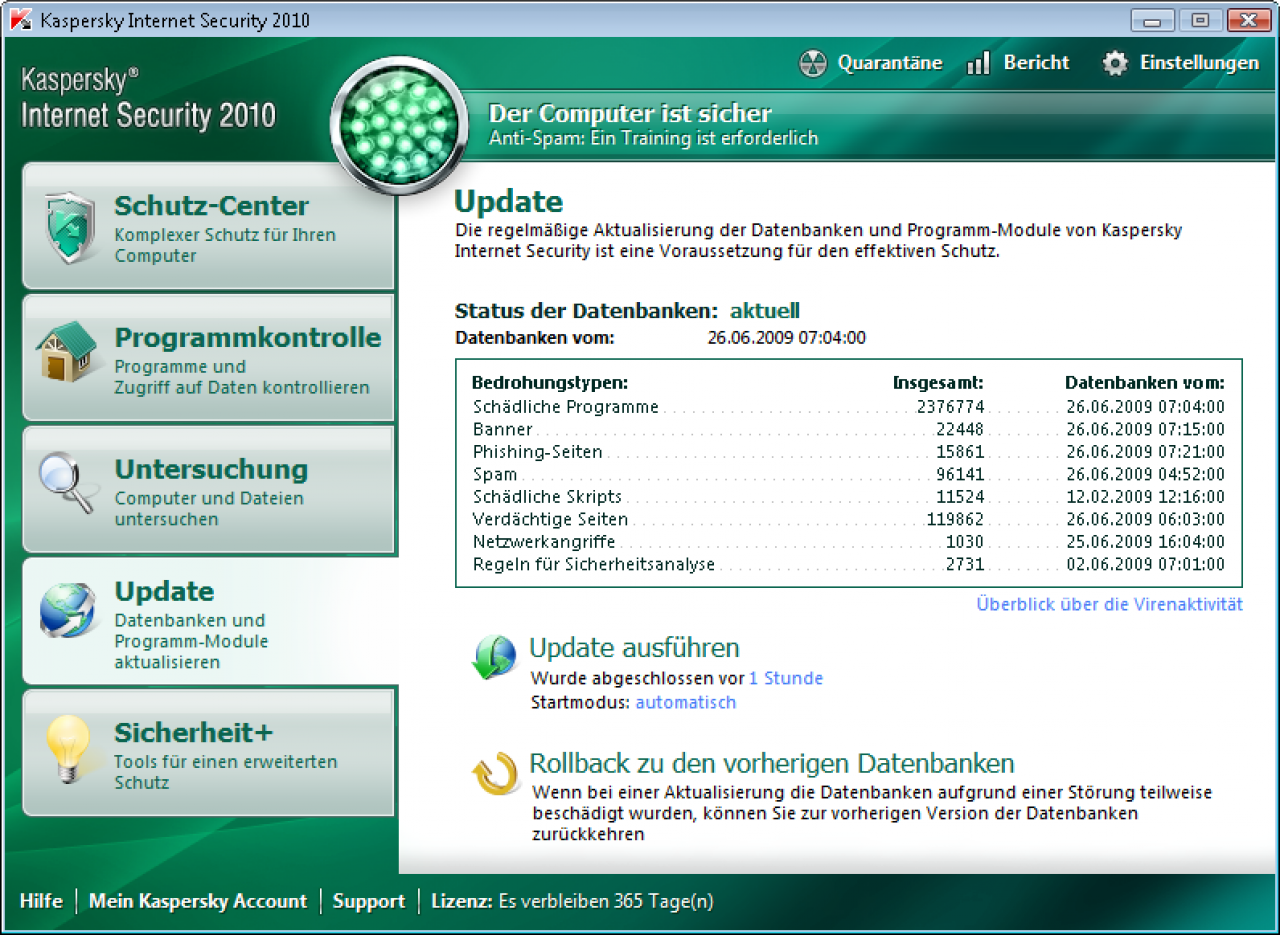Click the Programmkontrolle house icon
Viewport: 1280px width, 935px height.
point(68,352)
